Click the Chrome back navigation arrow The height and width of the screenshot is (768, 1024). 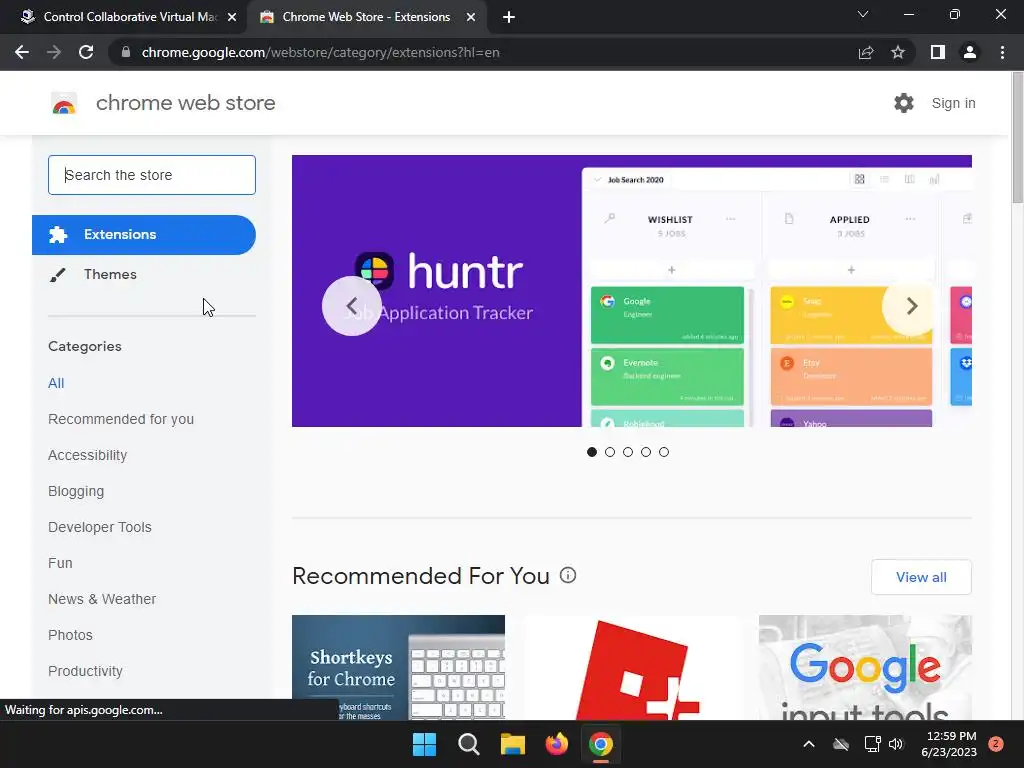[22, 52]
